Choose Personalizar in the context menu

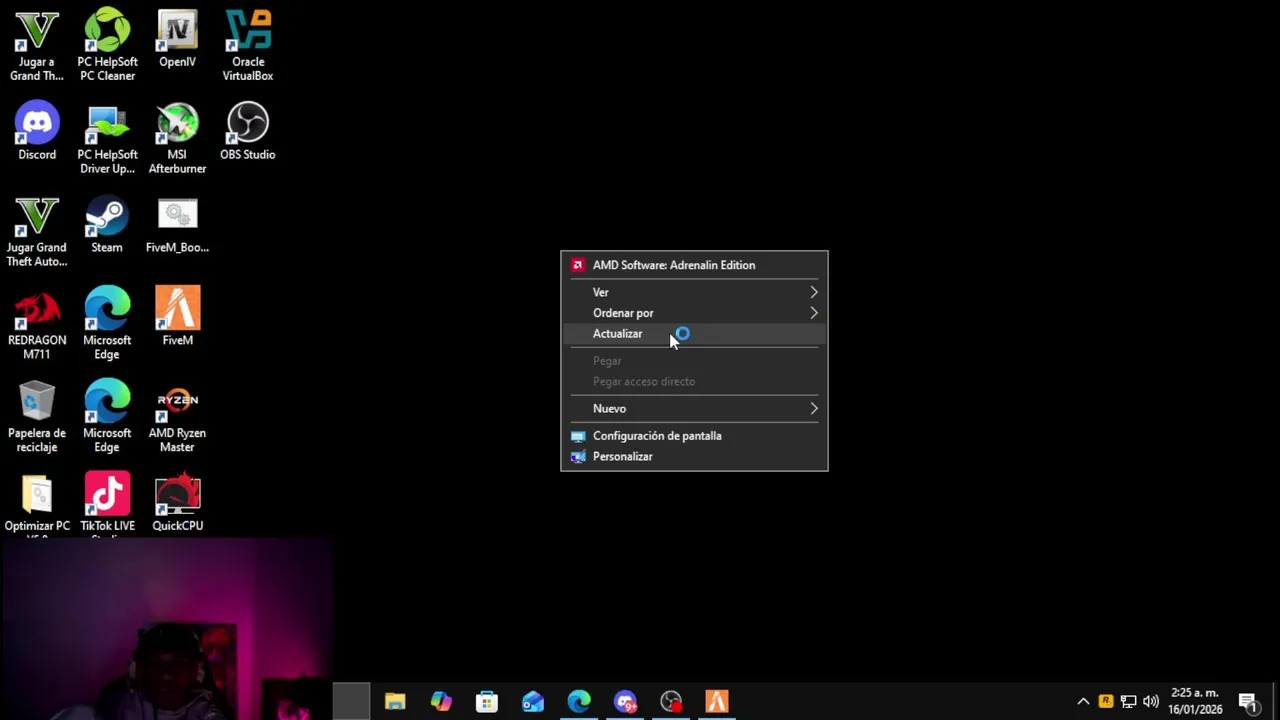tap(694, 457)
